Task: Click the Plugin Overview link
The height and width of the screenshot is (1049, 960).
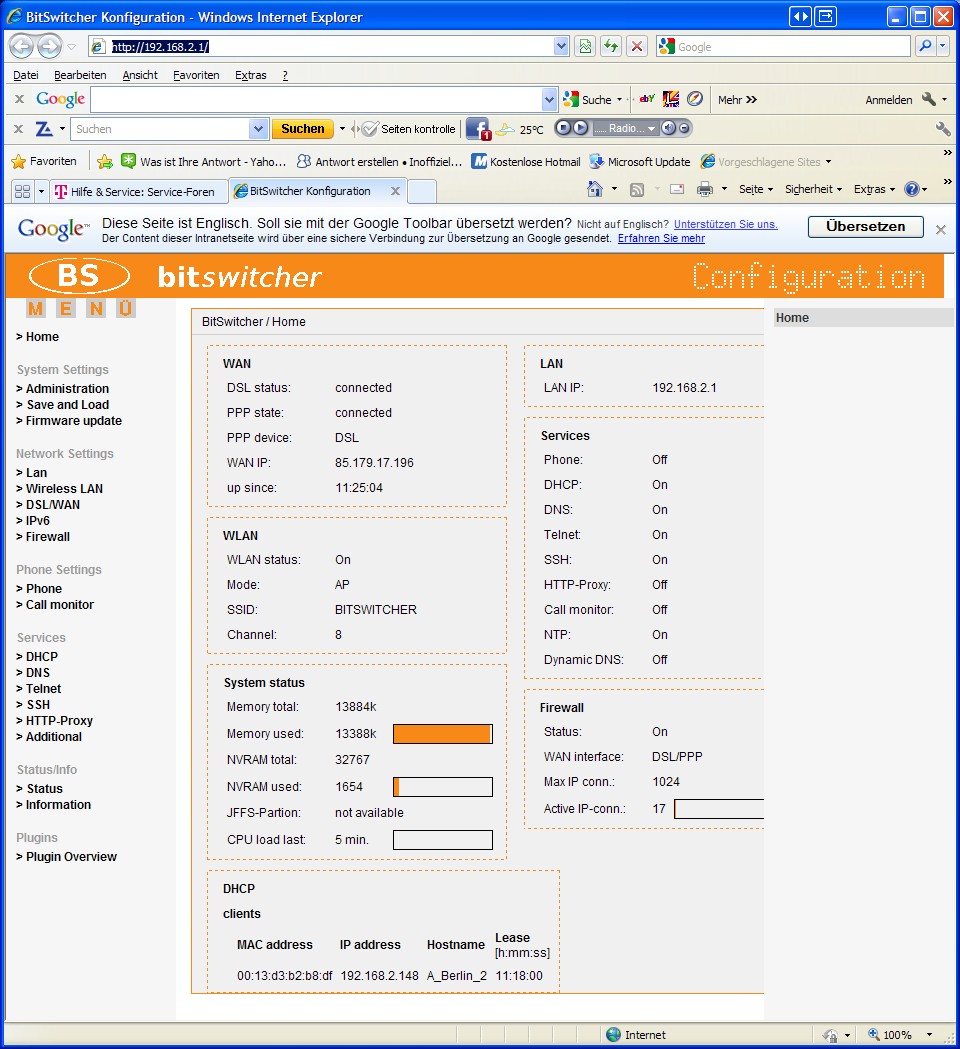Action: (71, 857)
